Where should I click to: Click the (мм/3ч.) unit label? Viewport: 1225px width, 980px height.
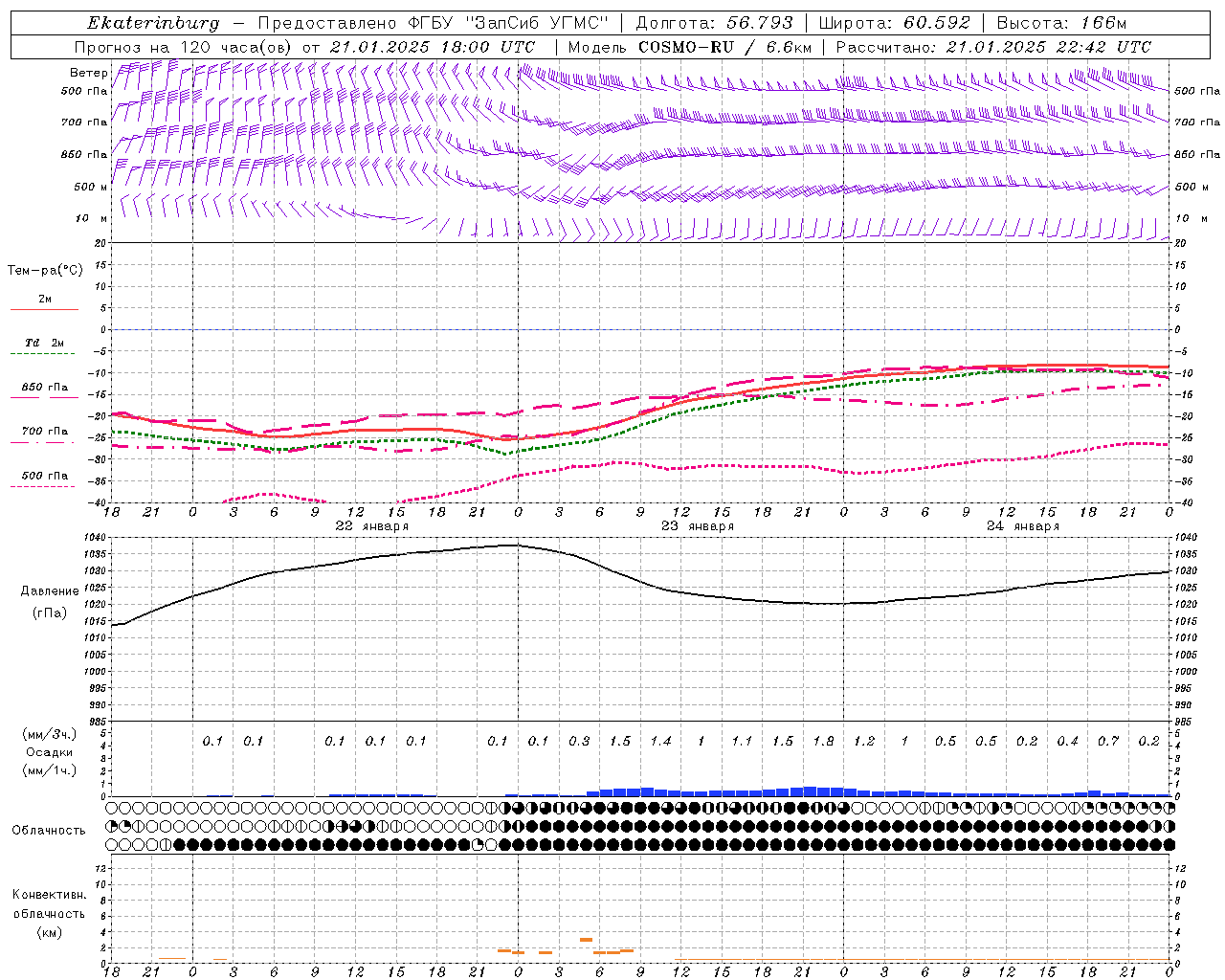(50, 734)
